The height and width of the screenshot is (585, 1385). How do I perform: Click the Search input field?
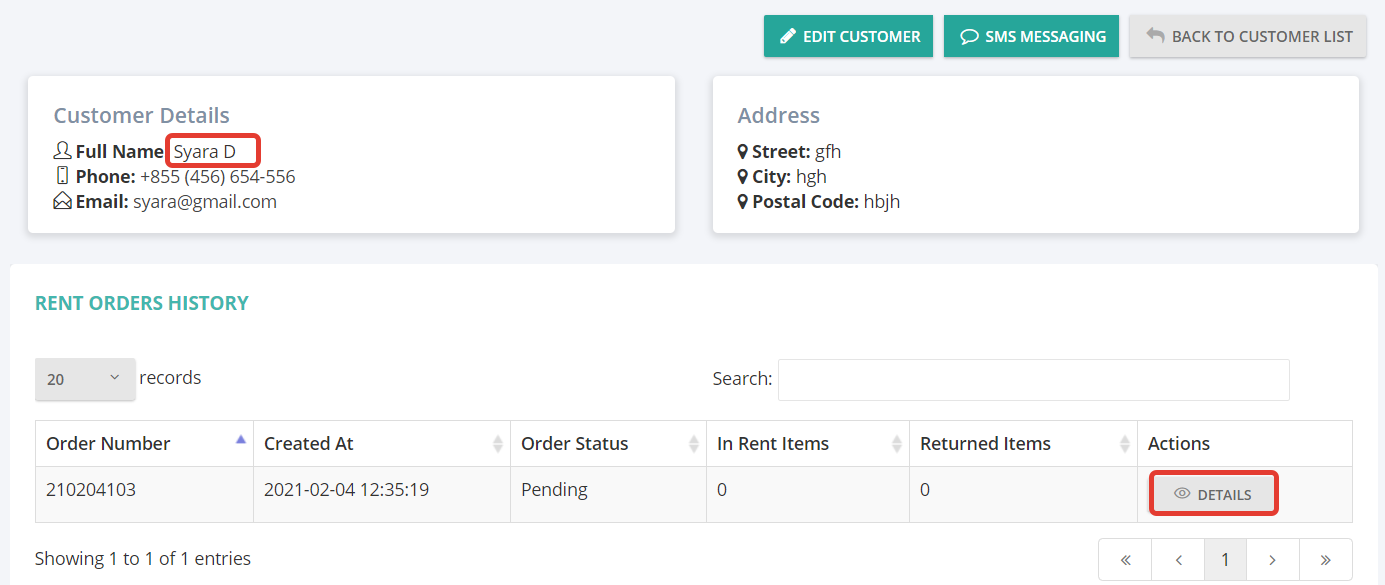pyautogui.click(x=1034, y=380)
